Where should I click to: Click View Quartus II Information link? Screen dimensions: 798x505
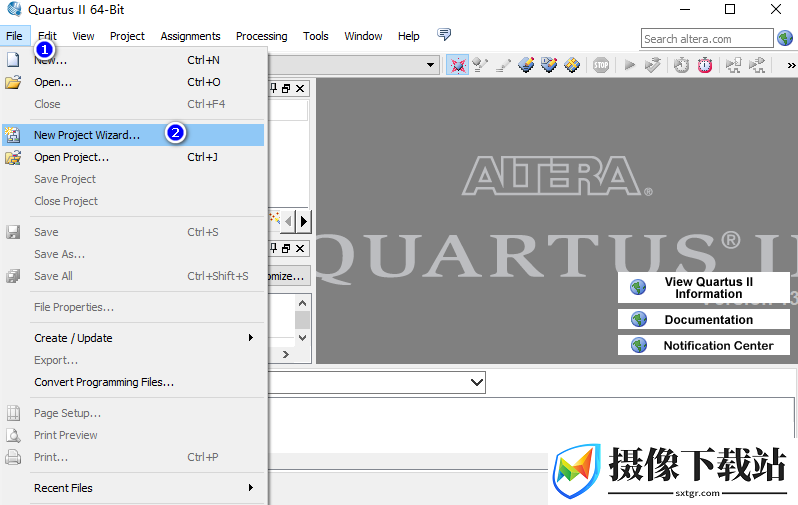(704, 288)
